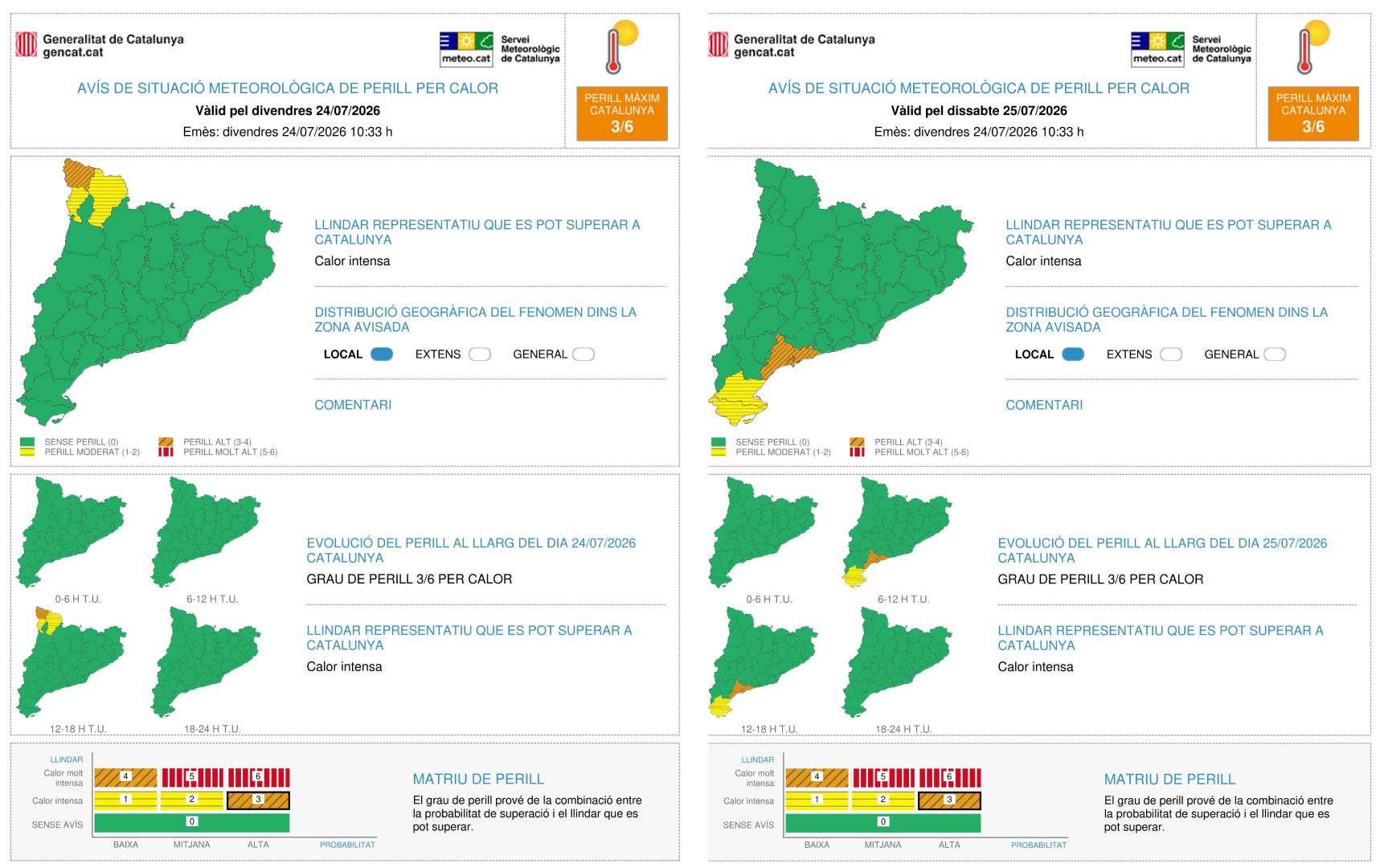Image resolution: width=1384 pixels, height=868 pixels.
Task: Select the 12-18 H T.U. map thumbnail for 24/07
Action: (x=72, y=662)
